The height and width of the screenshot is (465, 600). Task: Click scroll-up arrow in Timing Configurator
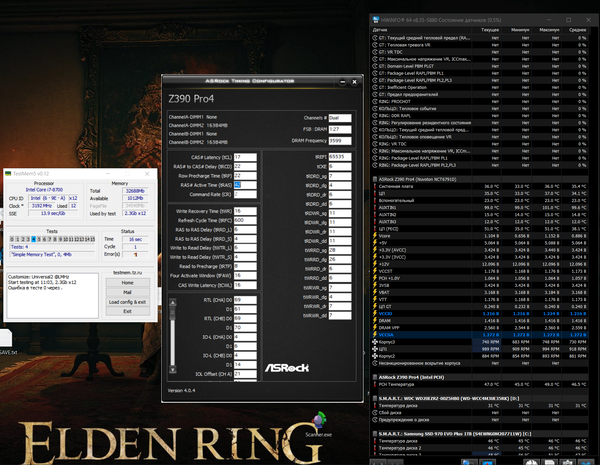[173, 303]
